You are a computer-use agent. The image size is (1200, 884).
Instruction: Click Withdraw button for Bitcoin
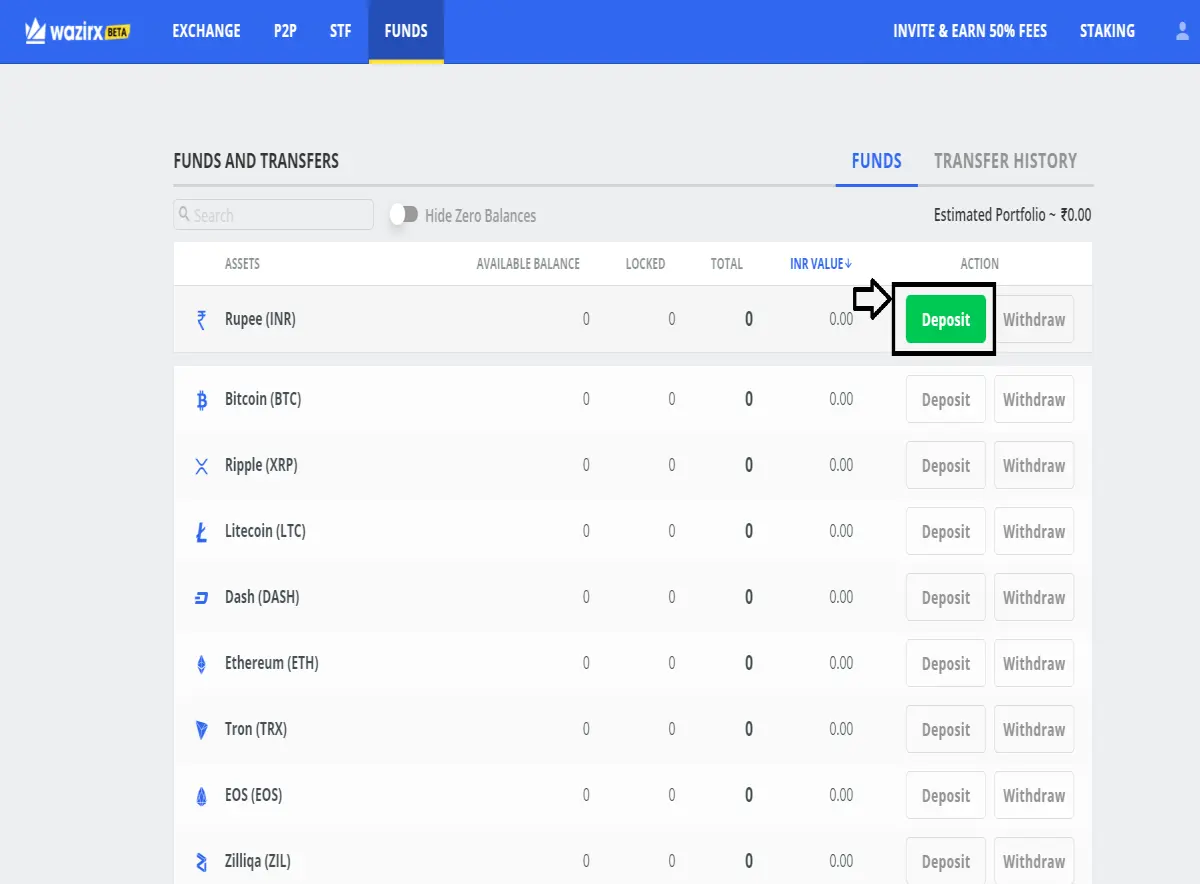click(x=1034, y=399)
